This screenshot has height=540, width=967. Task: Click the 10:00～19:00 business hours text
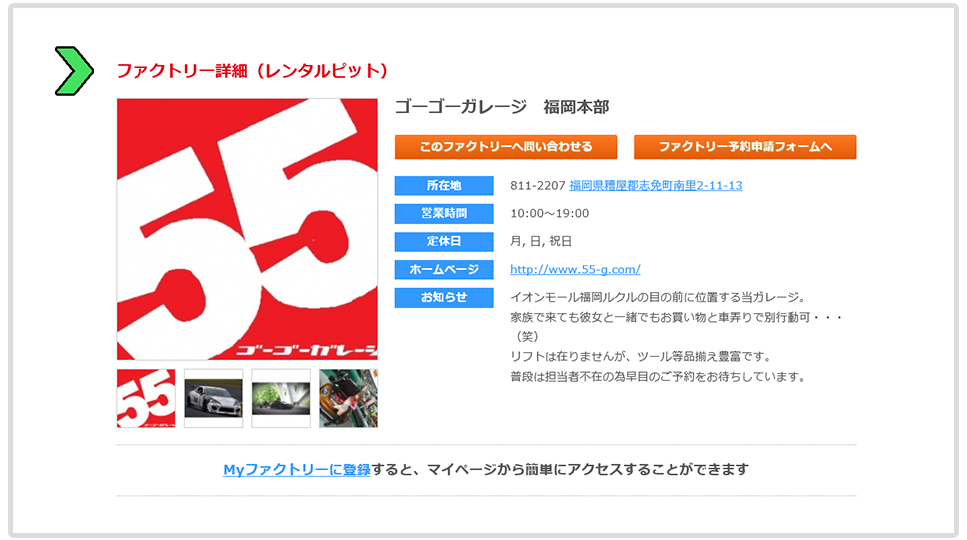pos(549,214)
